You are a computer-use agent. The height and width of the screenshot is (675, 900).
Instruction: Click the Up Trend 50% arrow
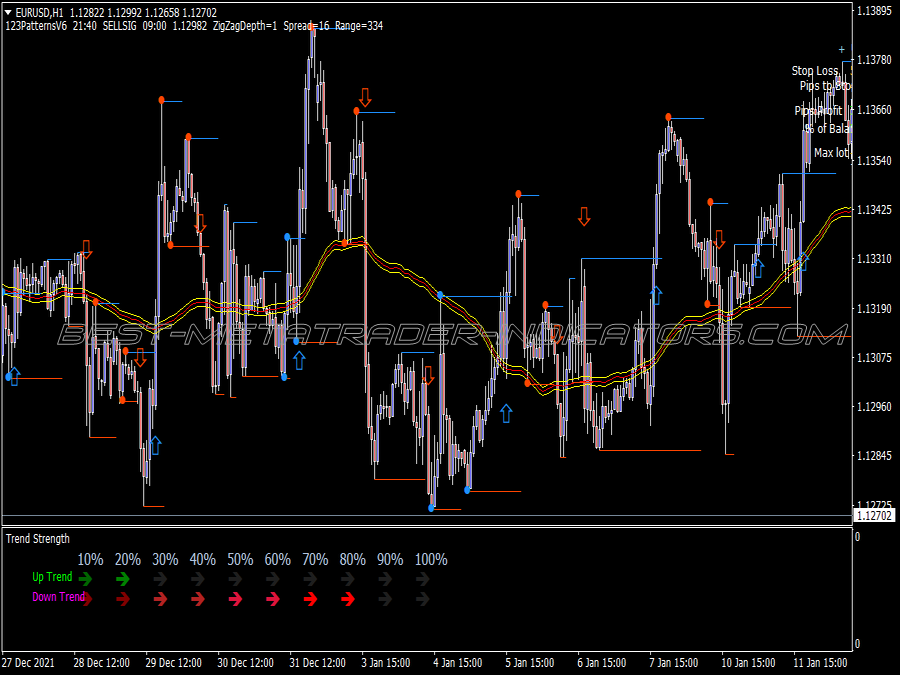click(235, 579)
